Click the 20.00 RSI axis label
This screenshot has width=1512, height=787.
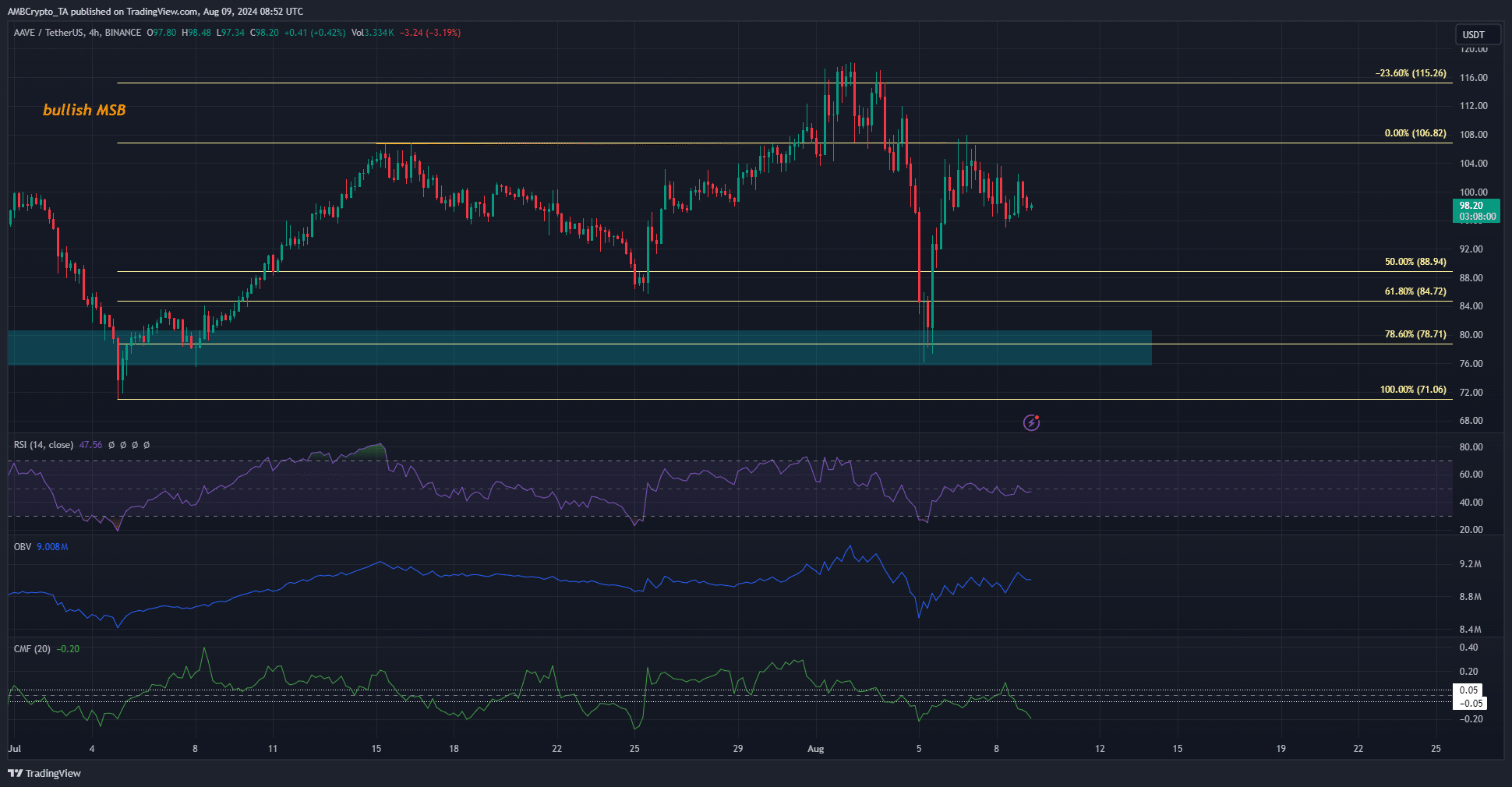point(1471,530)
